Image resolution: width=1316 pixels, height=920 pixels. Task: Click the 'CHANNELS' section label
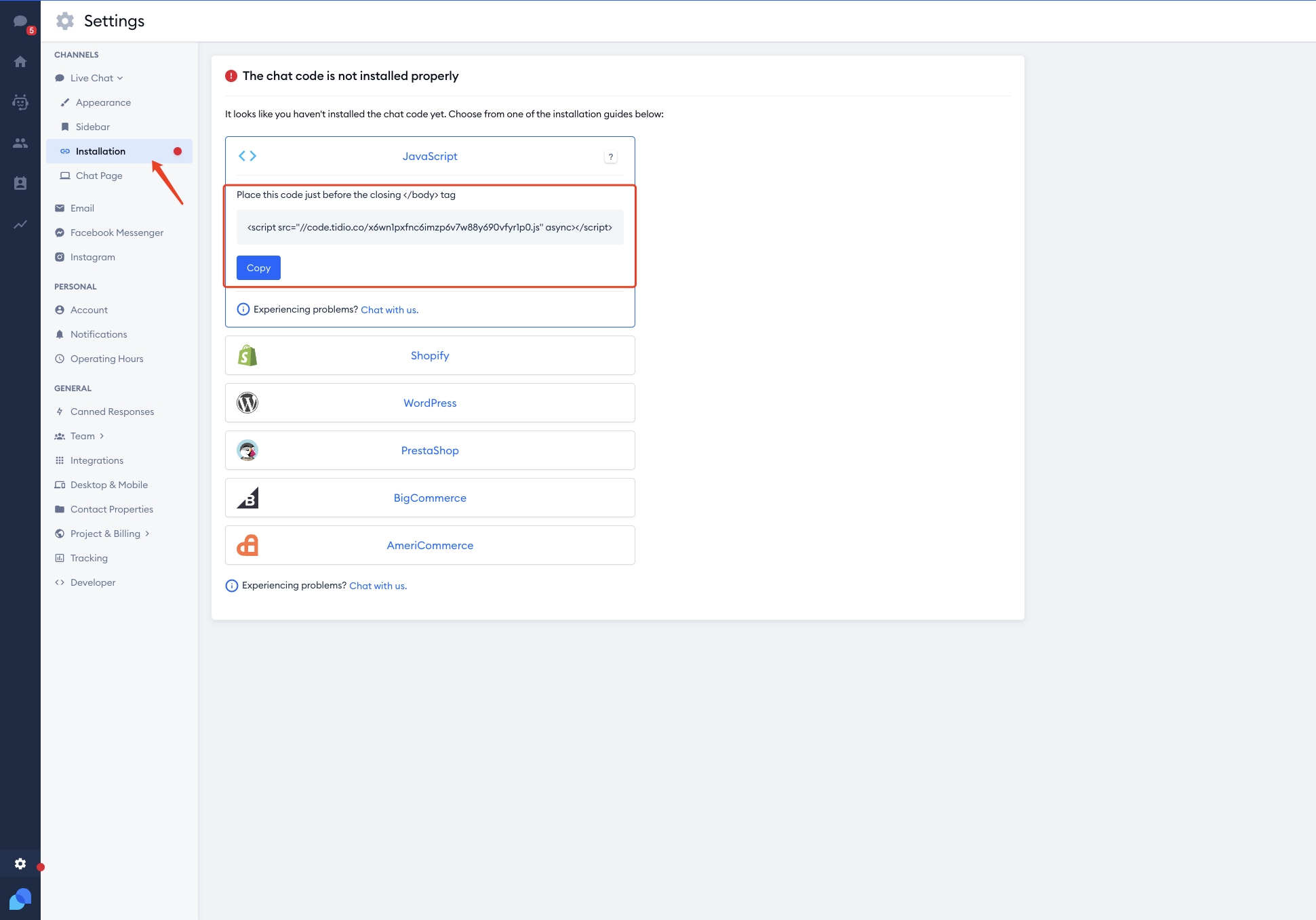click(x=77, y=55)
